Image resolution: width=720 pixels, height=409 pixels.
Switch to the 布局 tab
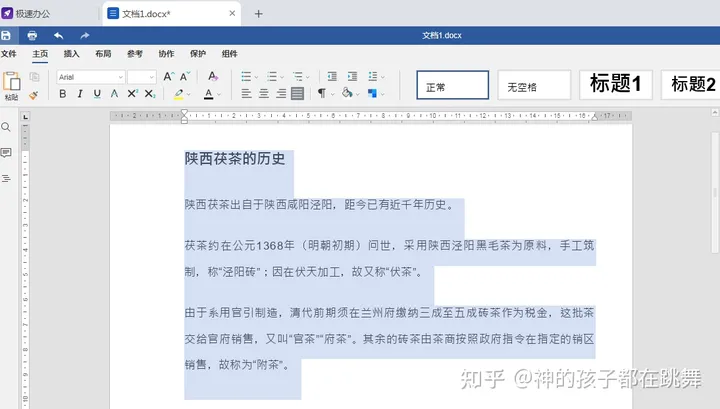103,54
